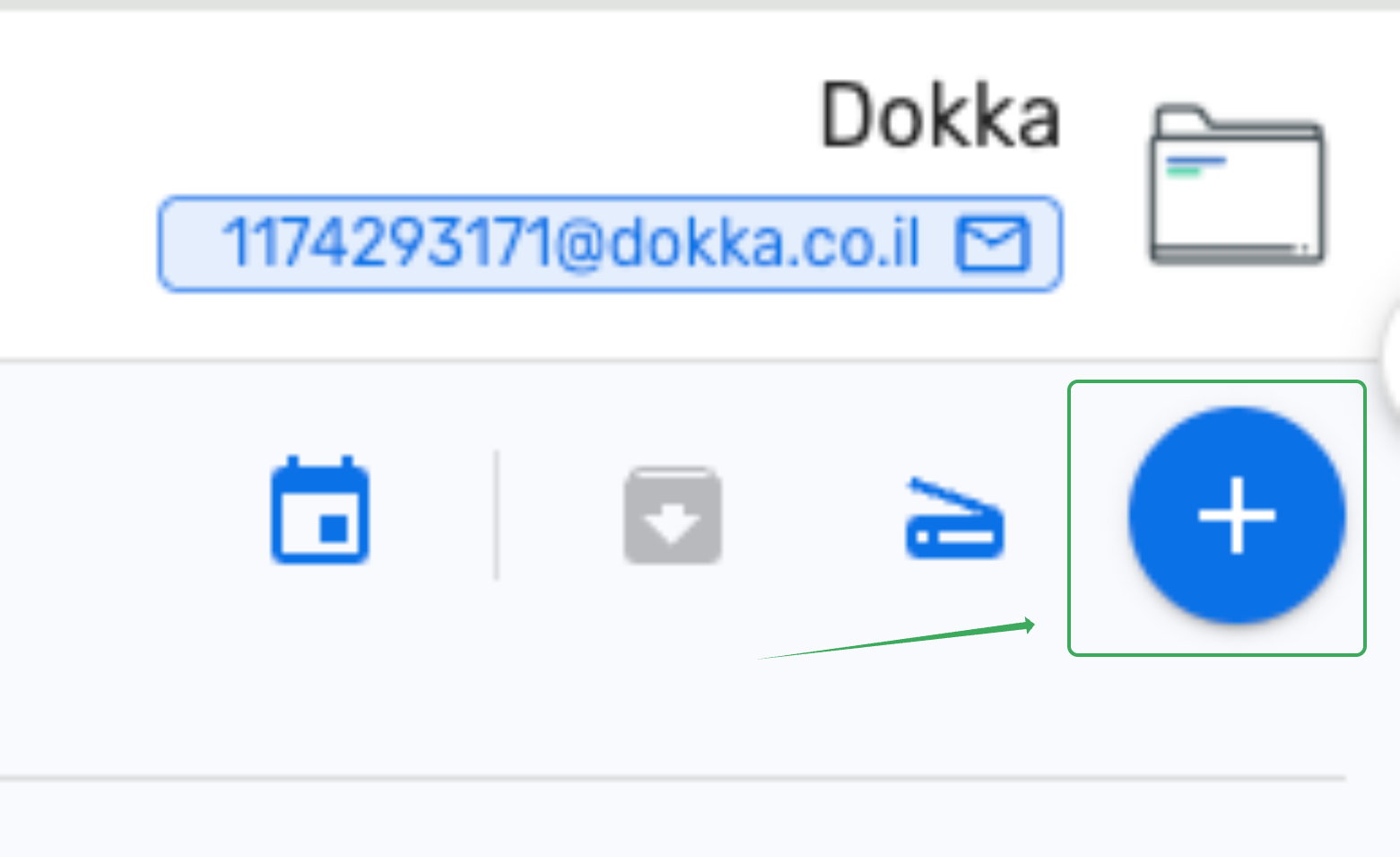Choose the date filter calendar icon
Image resolution: width=1400 pixels, height=857 pixels.
point(320,510)
